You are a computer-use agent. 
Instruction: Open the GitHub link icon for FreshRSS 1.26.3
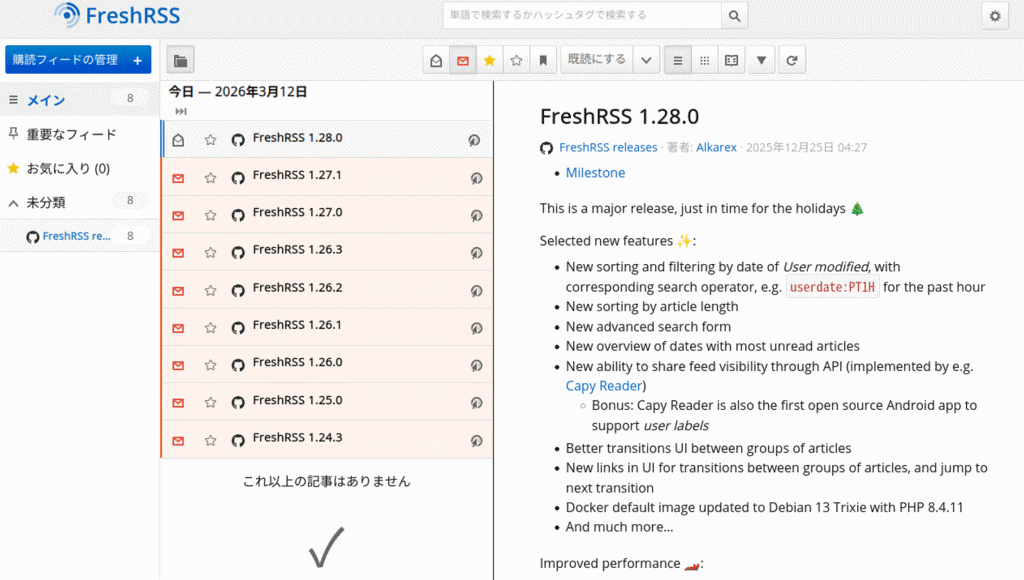[x=475, y=251]
